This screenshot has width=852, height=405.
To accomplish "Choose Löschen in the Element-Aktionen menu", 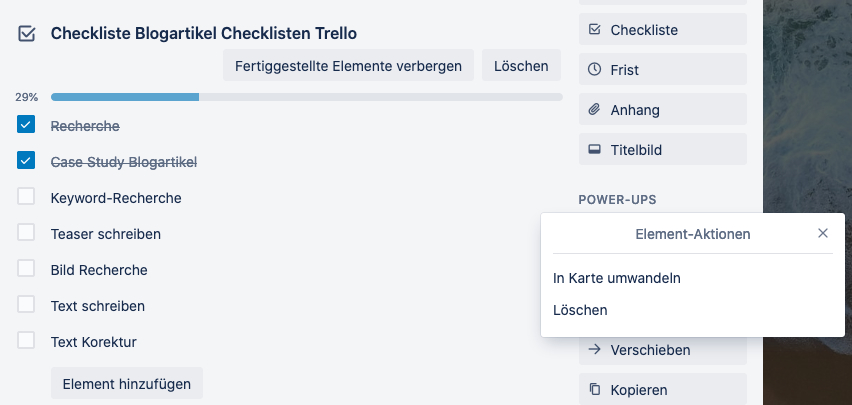I will [x=580, y=310].
